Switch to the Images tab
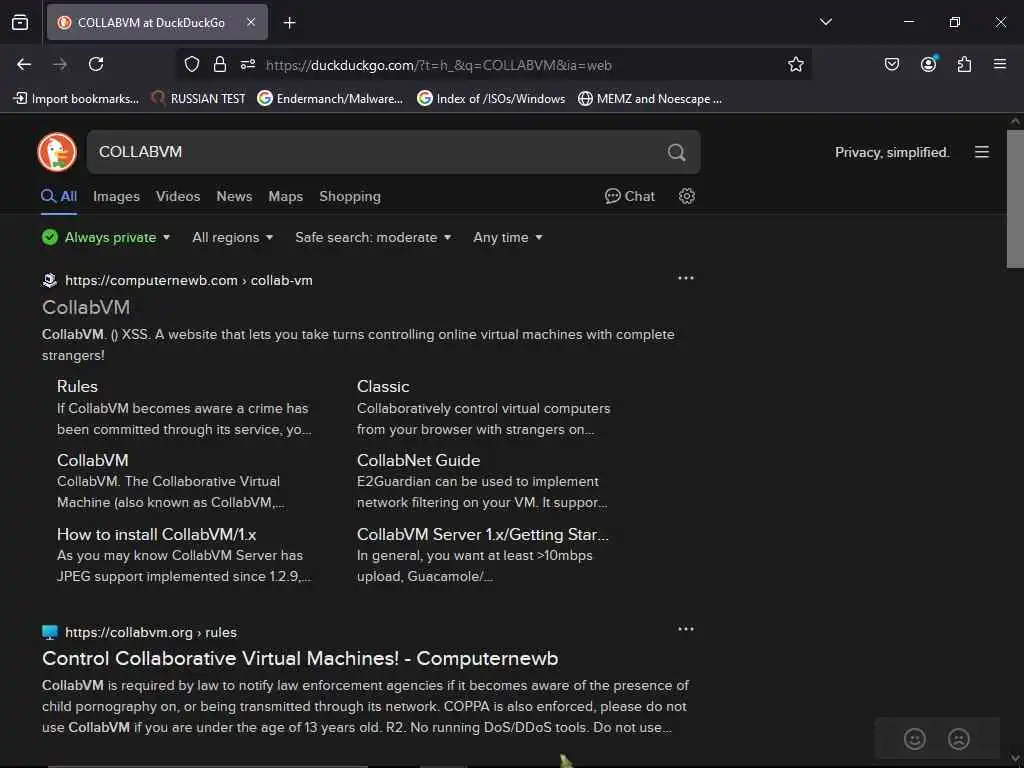This screenshot has height=768, width=1024. pyautogui.click(x=116, y=197)
